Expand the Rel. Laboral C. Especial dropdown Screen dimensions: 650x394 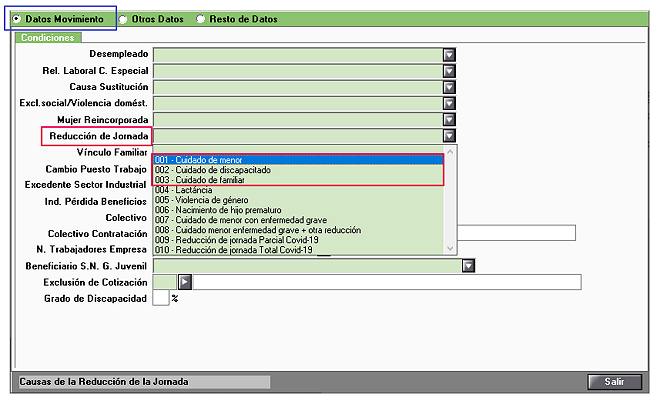[x=449, y=71]
